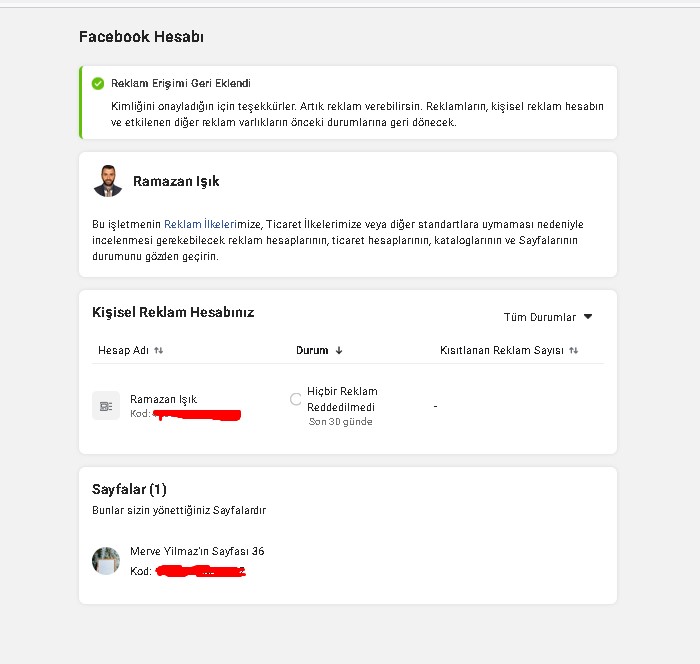700x664 pixels.
Task: Click the green checkmark success icon
Action: click(x=98, y=84)
